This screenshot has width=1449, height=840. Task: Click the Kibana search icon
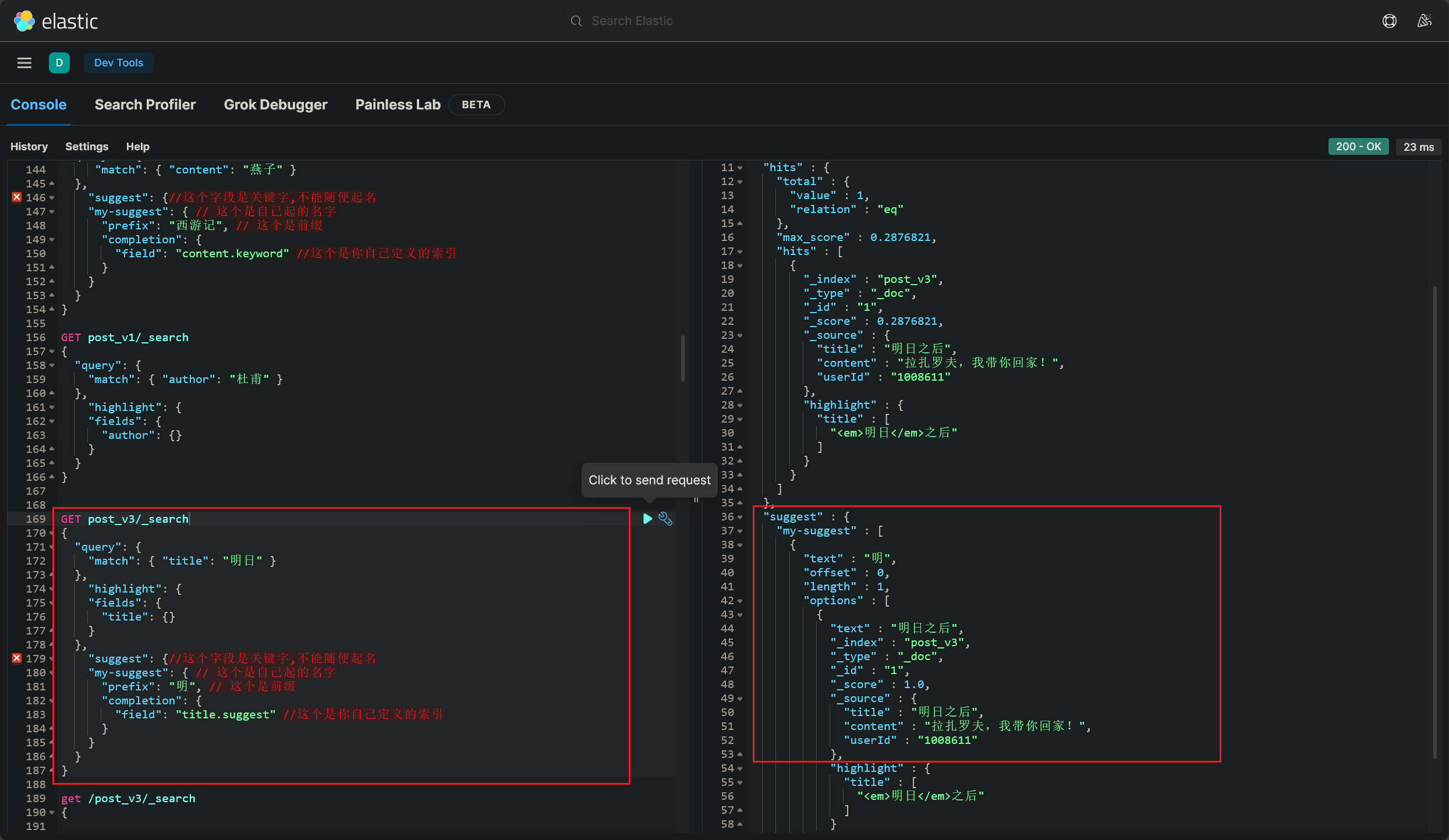[576, 19]
